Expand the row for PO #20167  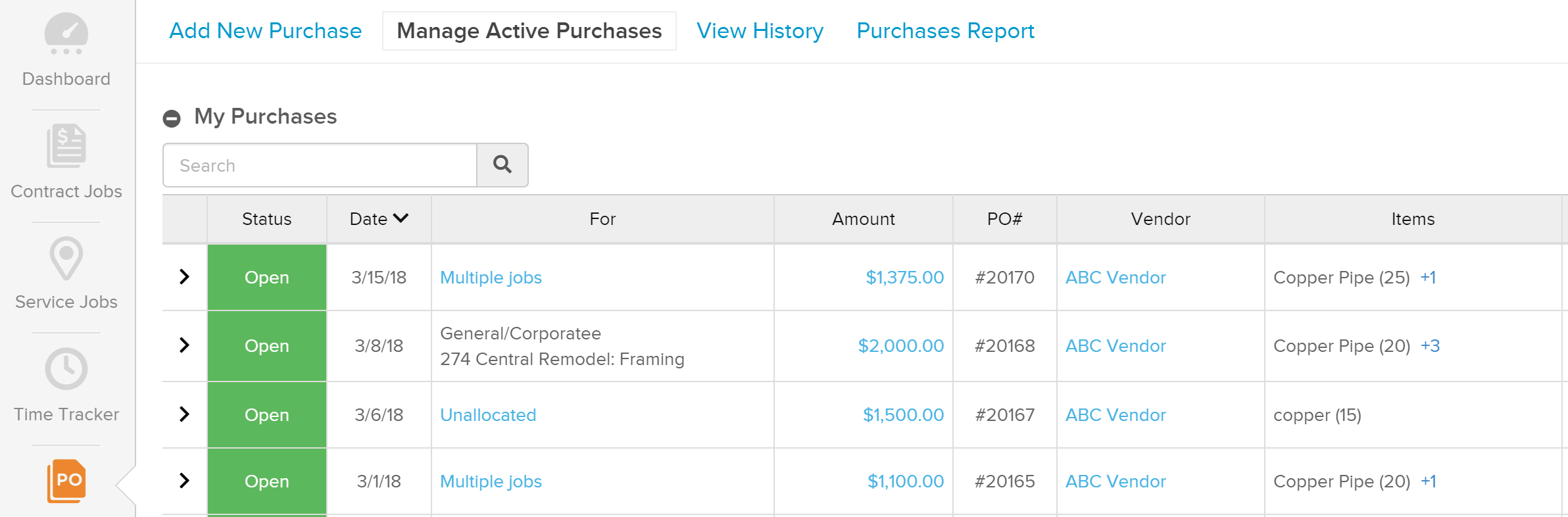pyautogui.click(x=185, y=414)
